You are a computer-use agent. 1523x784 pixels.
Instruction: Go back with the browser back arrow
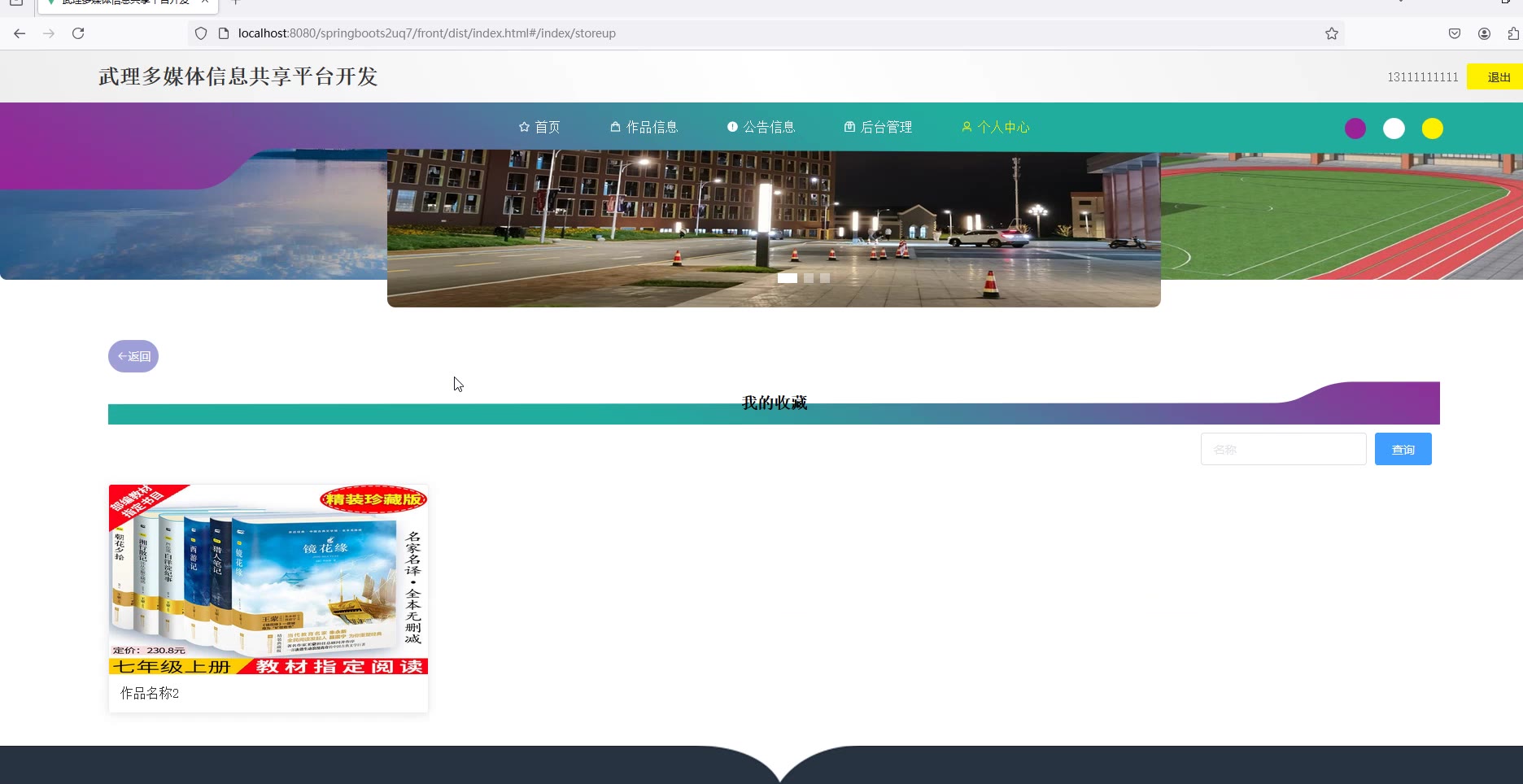point(20,33)
